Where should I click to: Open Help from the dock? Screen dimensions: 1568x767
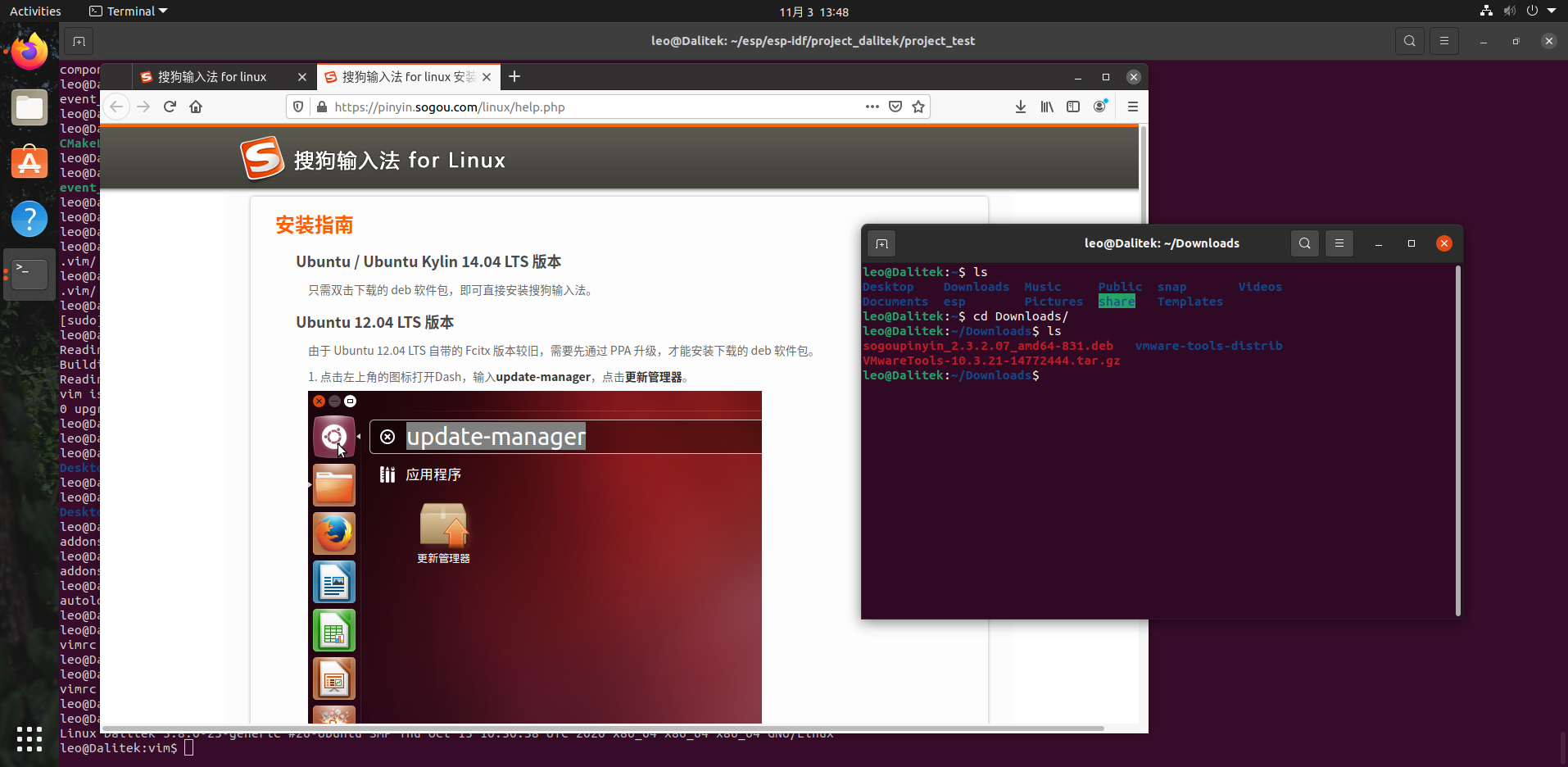point(29,218)
